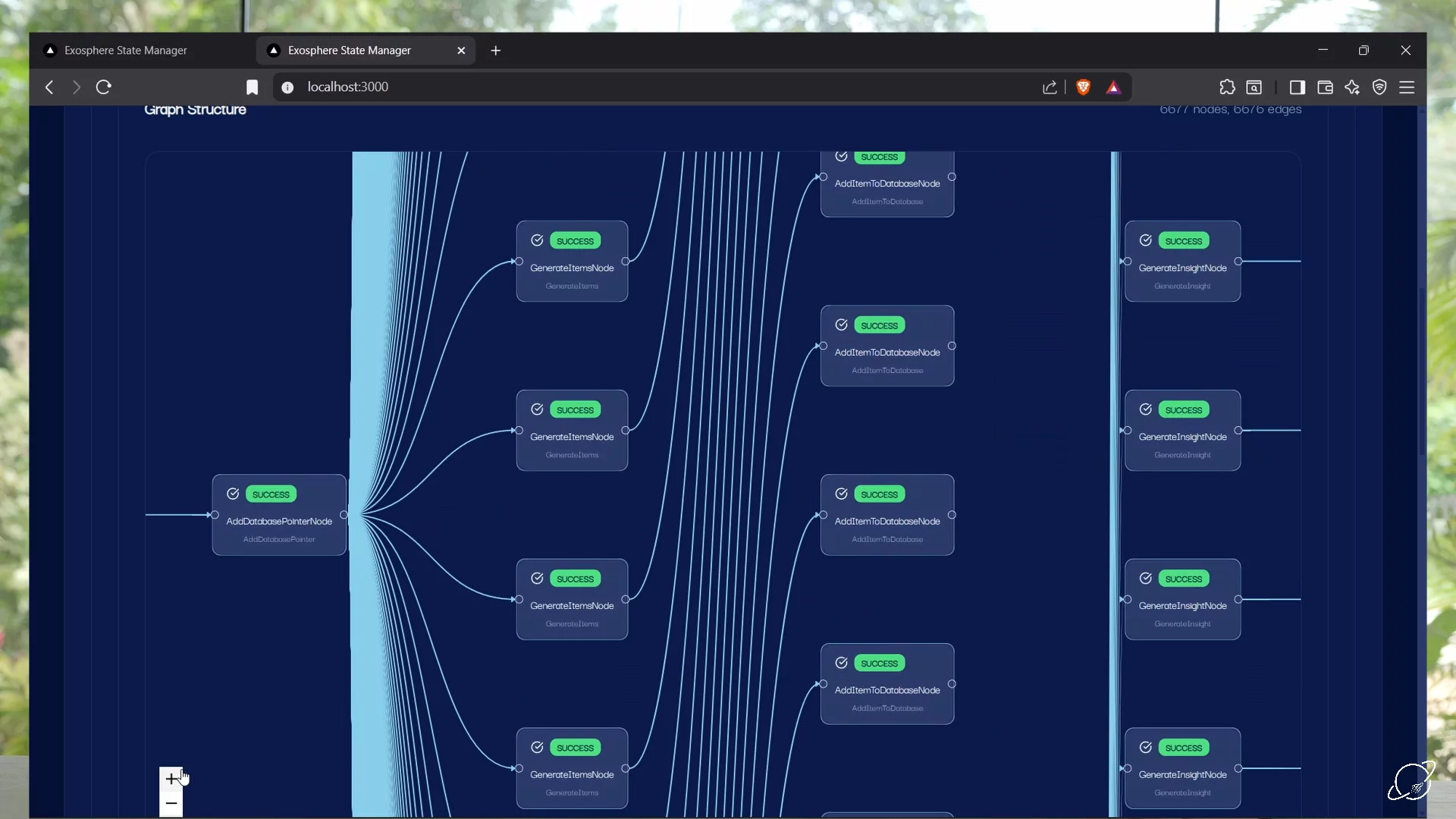
Task: Click the share page icon
Action: pos(1050,87)
